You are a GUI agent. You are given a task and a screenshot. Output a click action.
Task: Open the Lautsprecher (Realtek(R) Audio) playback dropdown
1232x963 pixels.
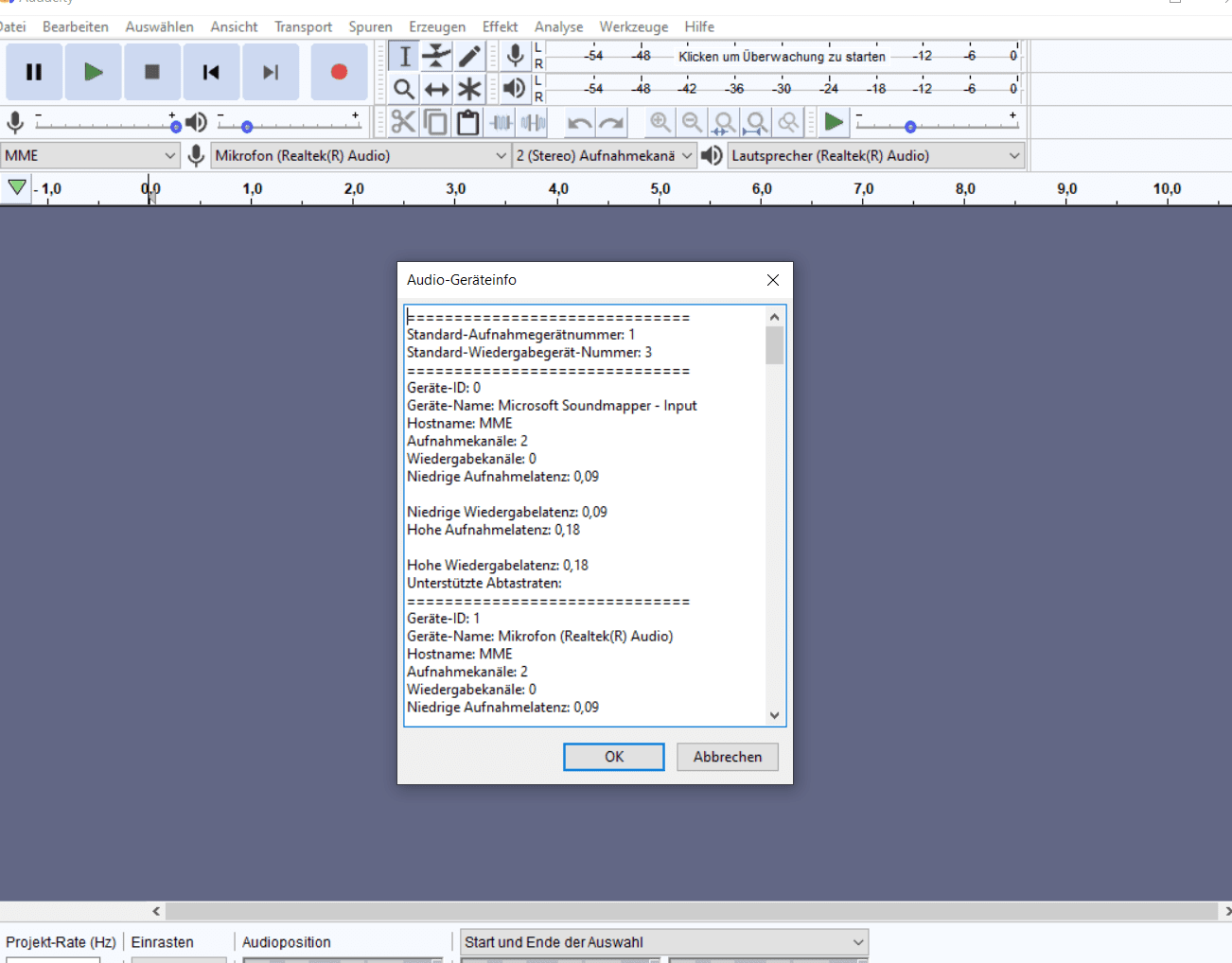tap(877, 155)
